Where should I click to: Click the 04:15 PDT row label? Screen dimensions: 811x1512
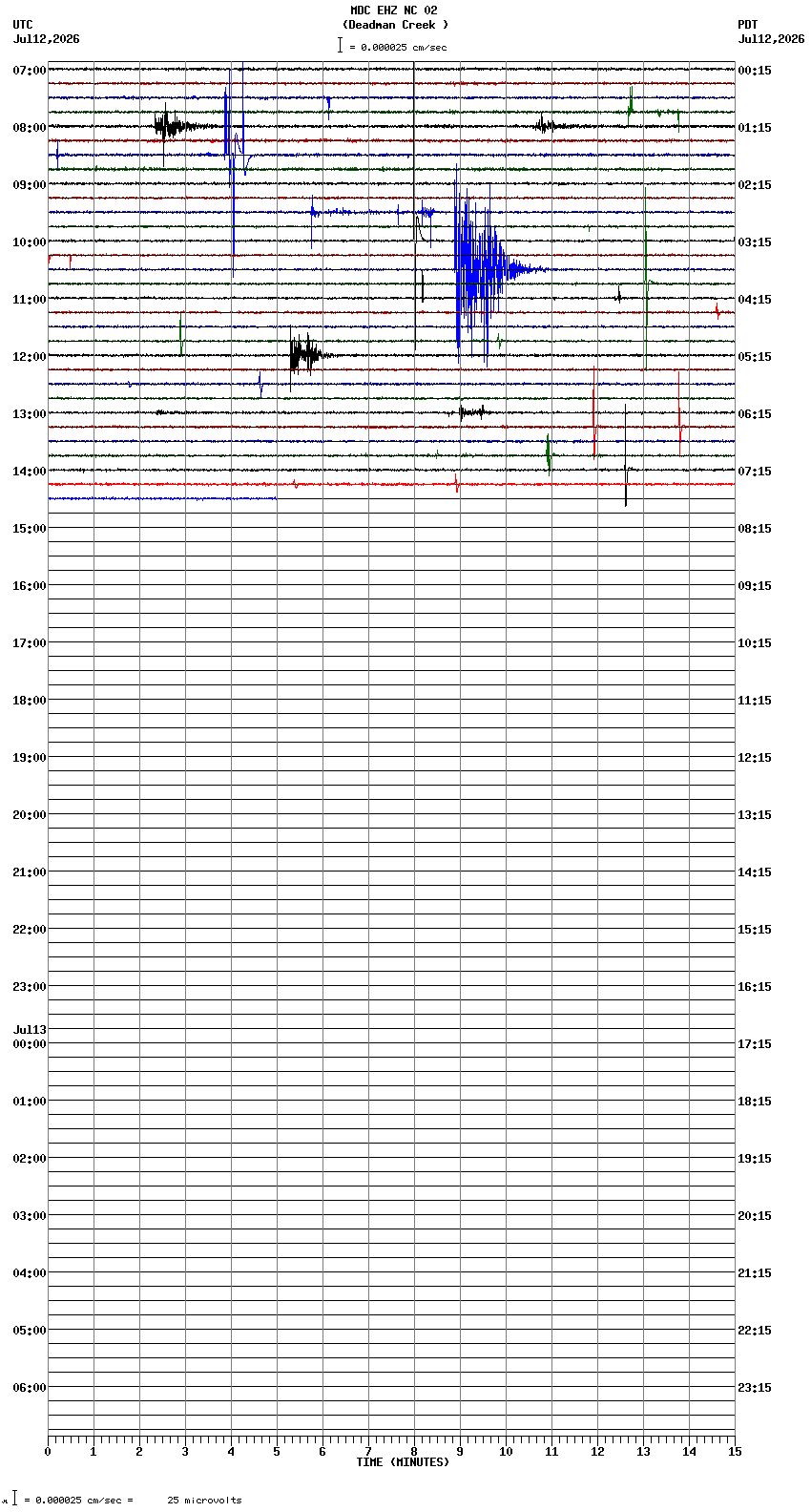pos(755,300)
